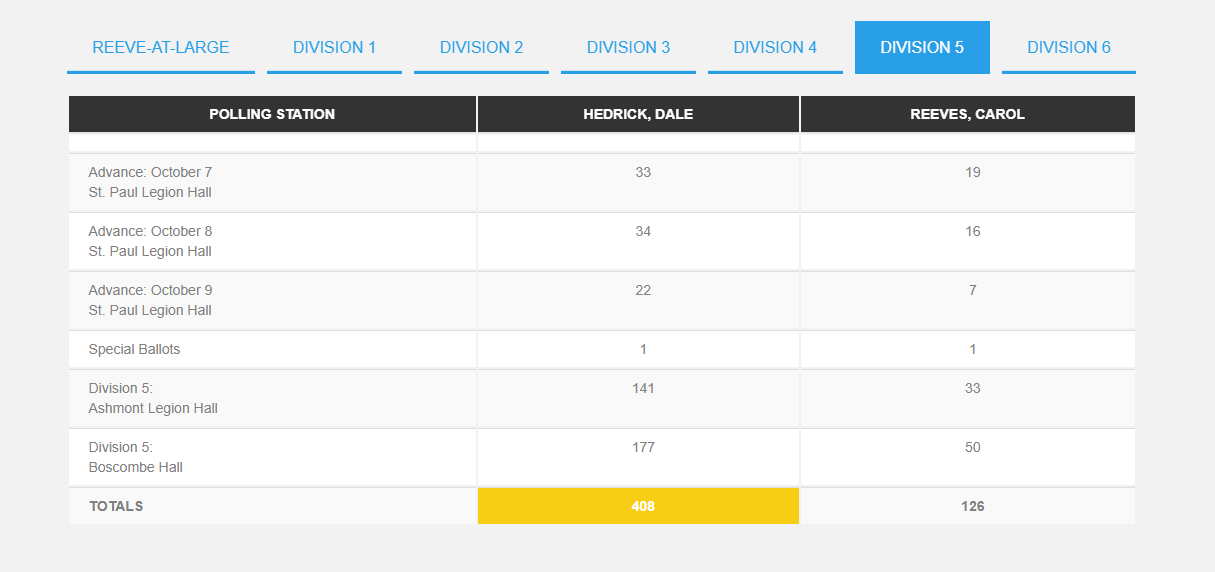
Task: Select the Advance: October 7 row label
Action: click(150, 182)
